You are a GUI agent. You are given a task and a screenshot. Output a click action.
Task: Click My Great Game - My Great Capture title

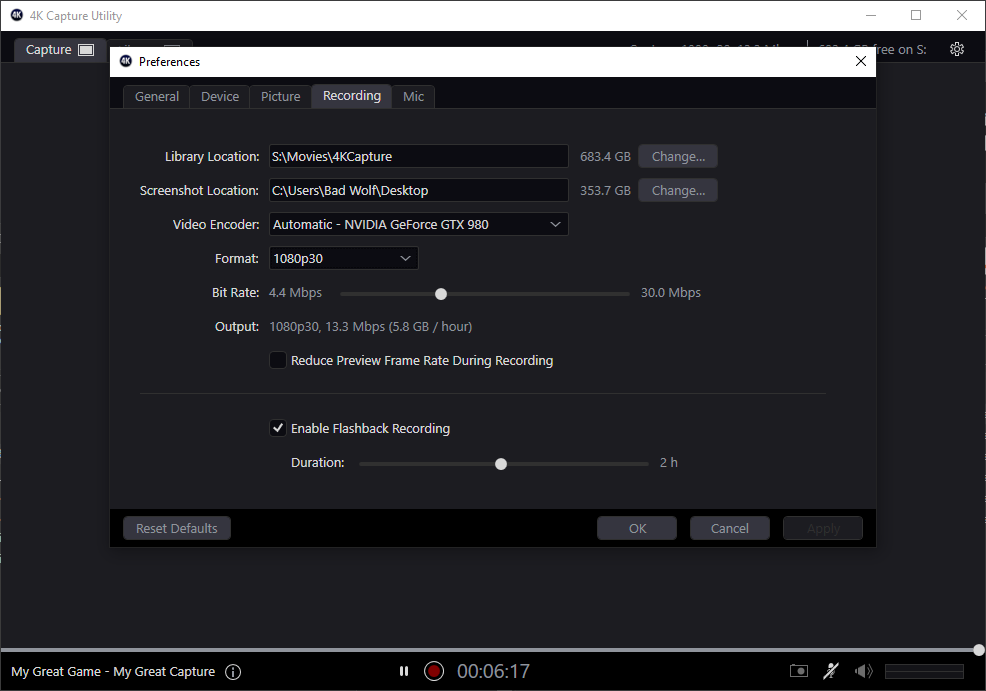(x=113, y=672)
